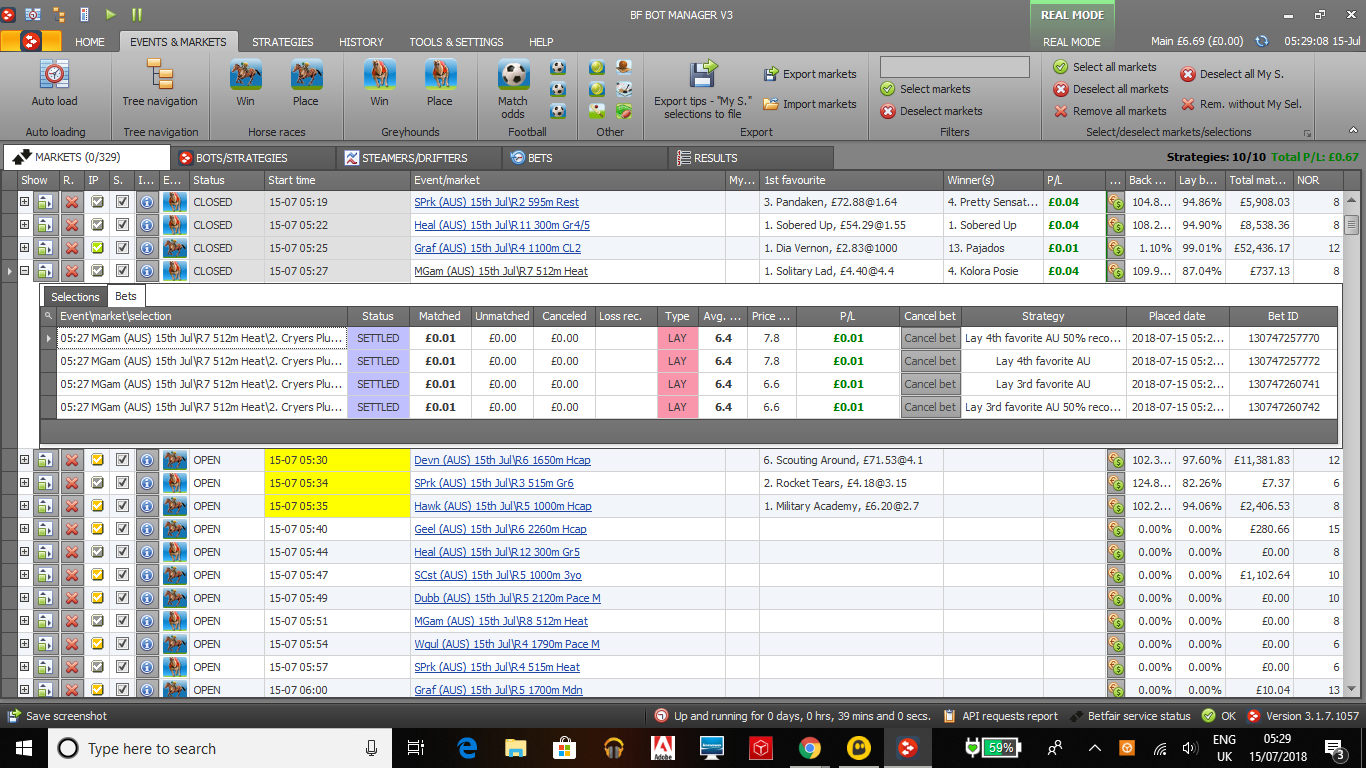The height and width of the screenshot is (768, 1366).
Task: Switch to STEAMERS/DRIFTERS tab
Action: pyautogui.click(x=418, y=158)
